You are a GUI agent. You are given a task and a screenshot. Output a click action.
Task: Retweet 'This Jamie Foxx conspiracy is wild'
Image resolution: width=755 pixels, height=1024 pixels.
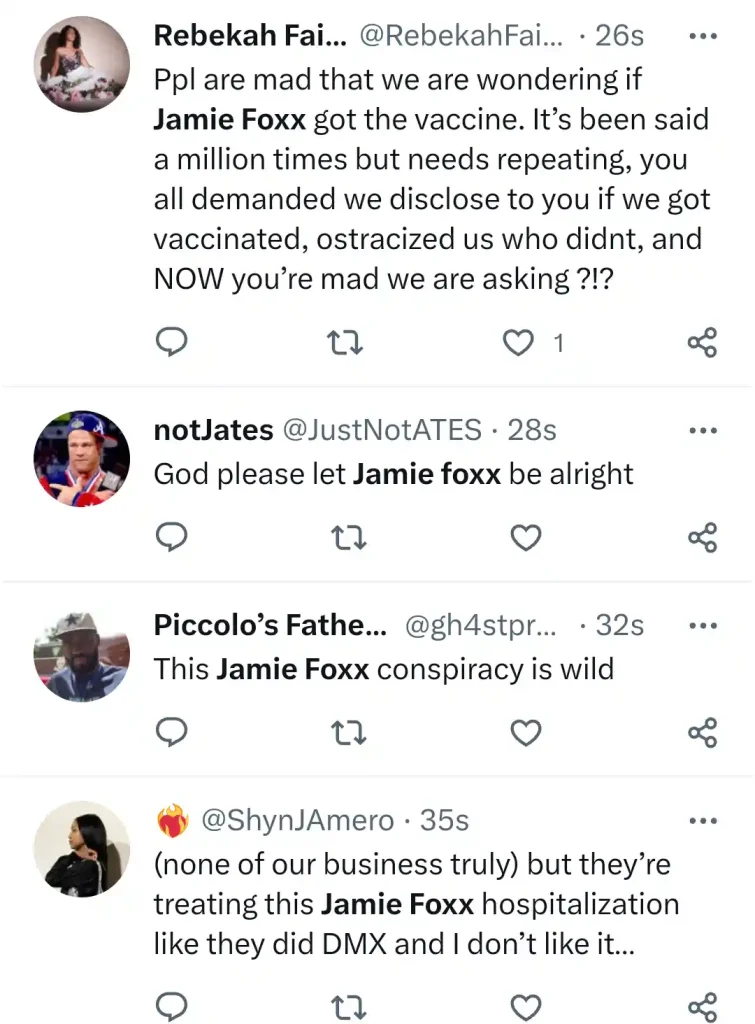pos(348,733)
